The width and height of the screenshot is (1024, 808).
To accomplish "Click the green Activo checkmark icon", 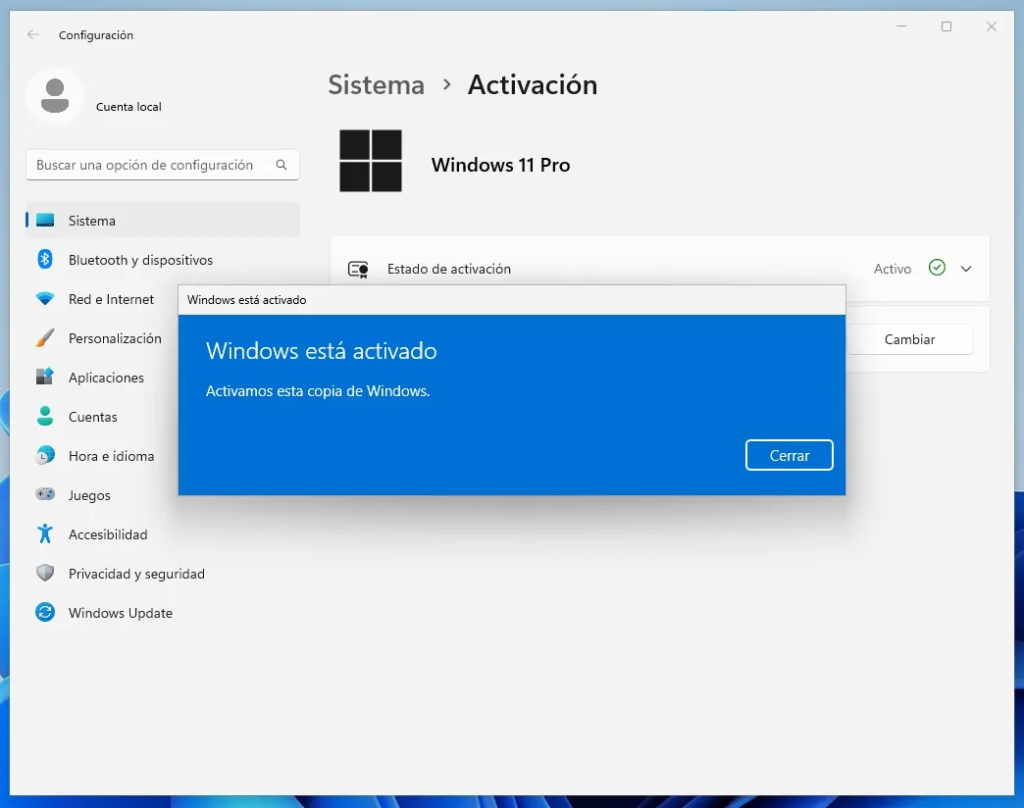I will click(937, 268).
